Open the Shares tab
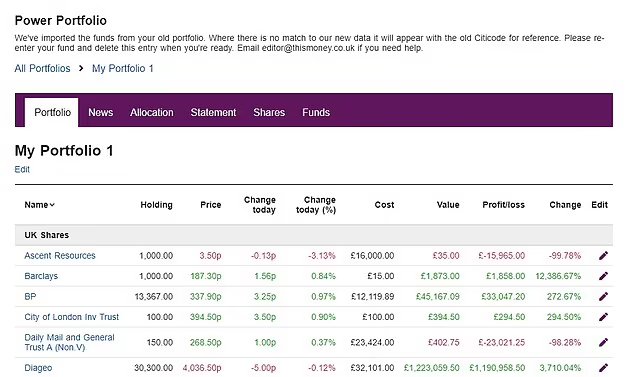The height and width of the screenshot is (377, 634). tap(269, 112)
